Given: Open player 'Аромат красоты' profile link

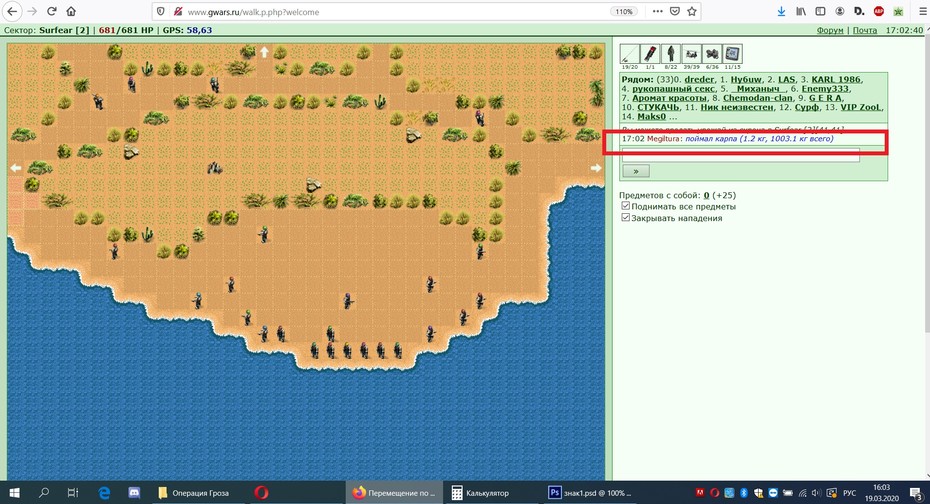Looking at the screenshot, I should tap(669, 98).
